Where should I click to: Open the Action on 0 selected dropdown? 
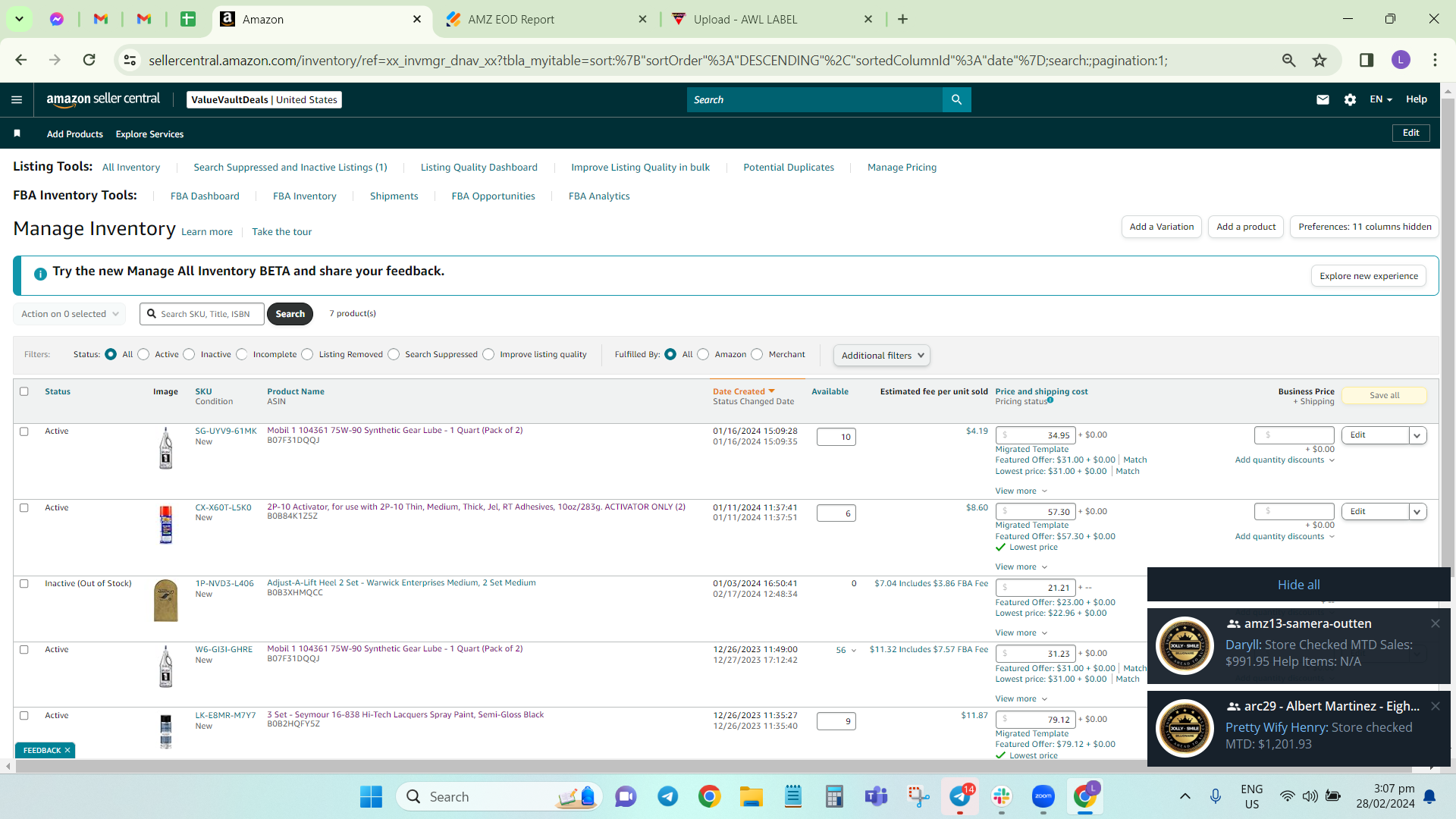pyautogui.click(x=70, y=314)
